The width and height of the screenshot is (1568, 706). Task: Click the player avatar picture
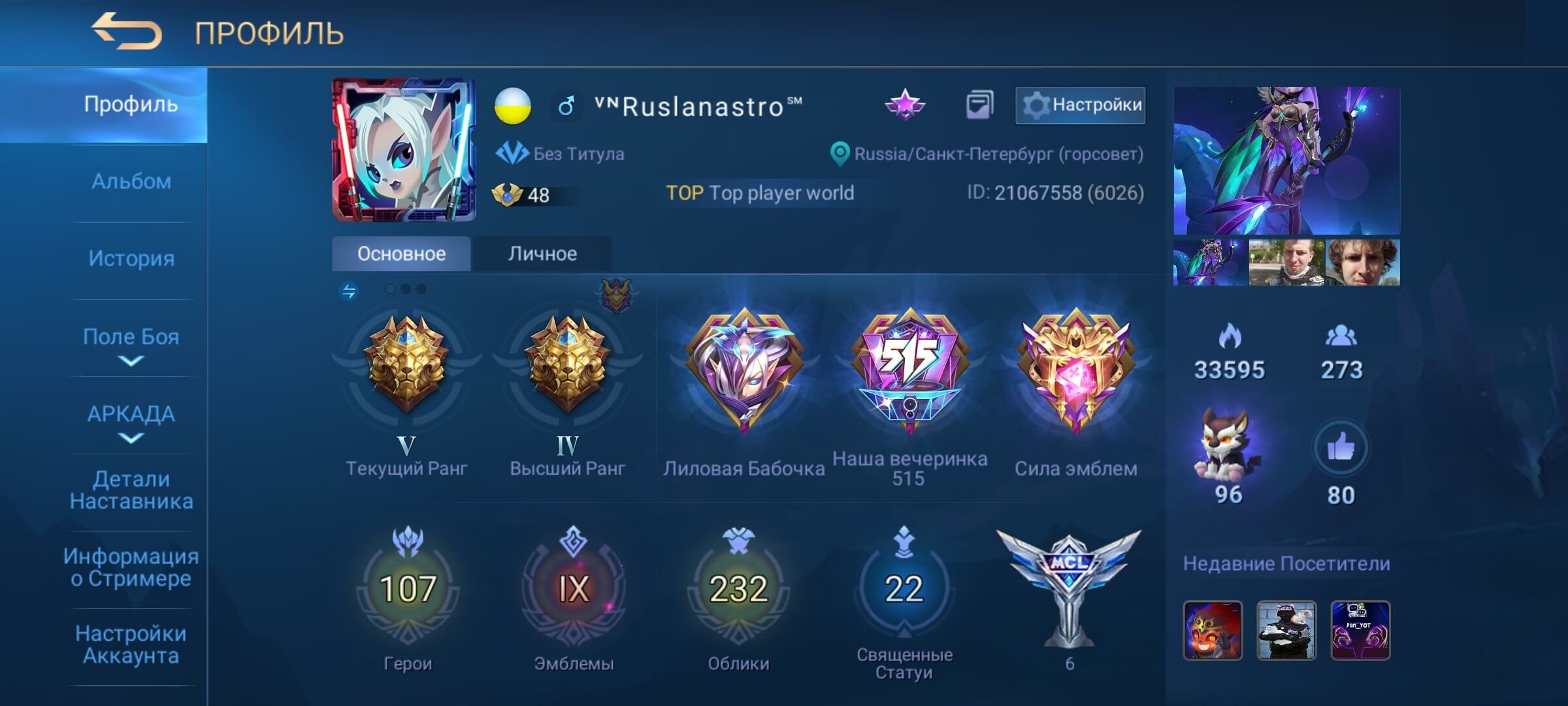click(404, 150)
